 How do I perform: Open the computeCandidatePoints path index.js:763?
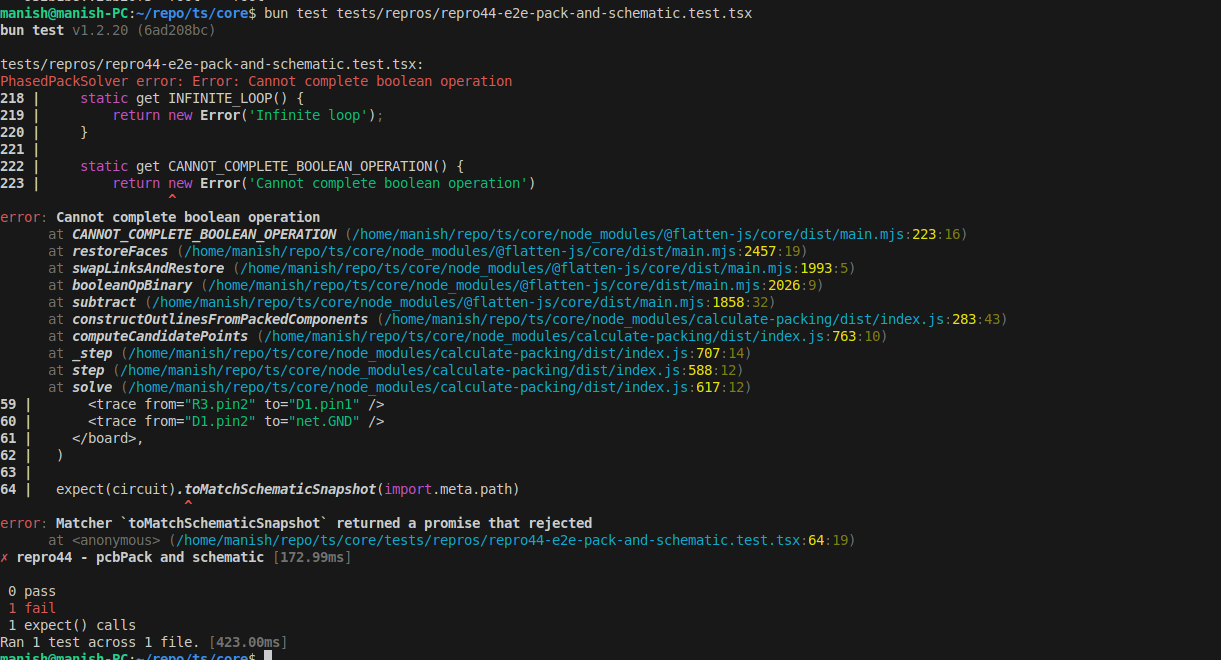coord(572,336)
